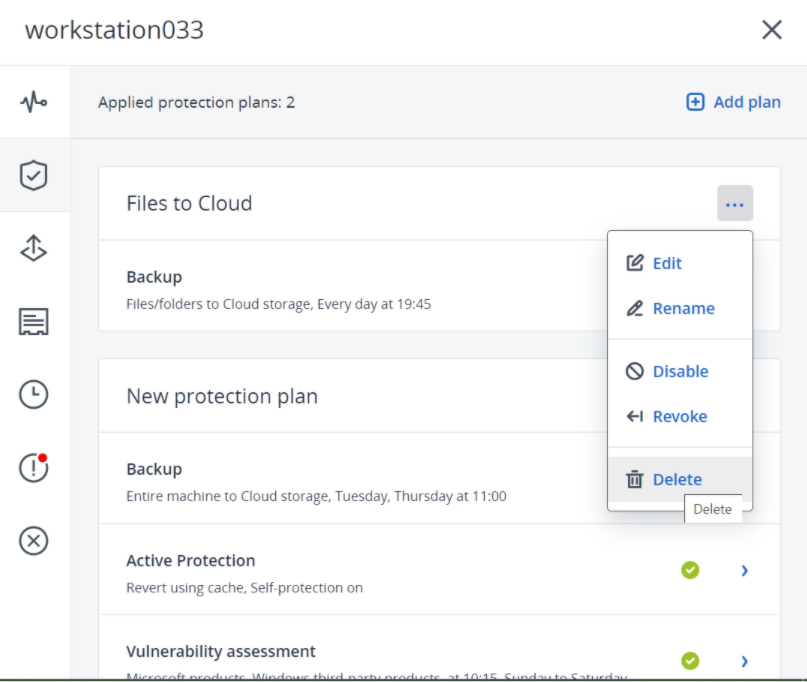The width and height of the screenshot is (807, 682).
Task: Click the Vulnerability assessment green status check
Action: click(690, 661)
